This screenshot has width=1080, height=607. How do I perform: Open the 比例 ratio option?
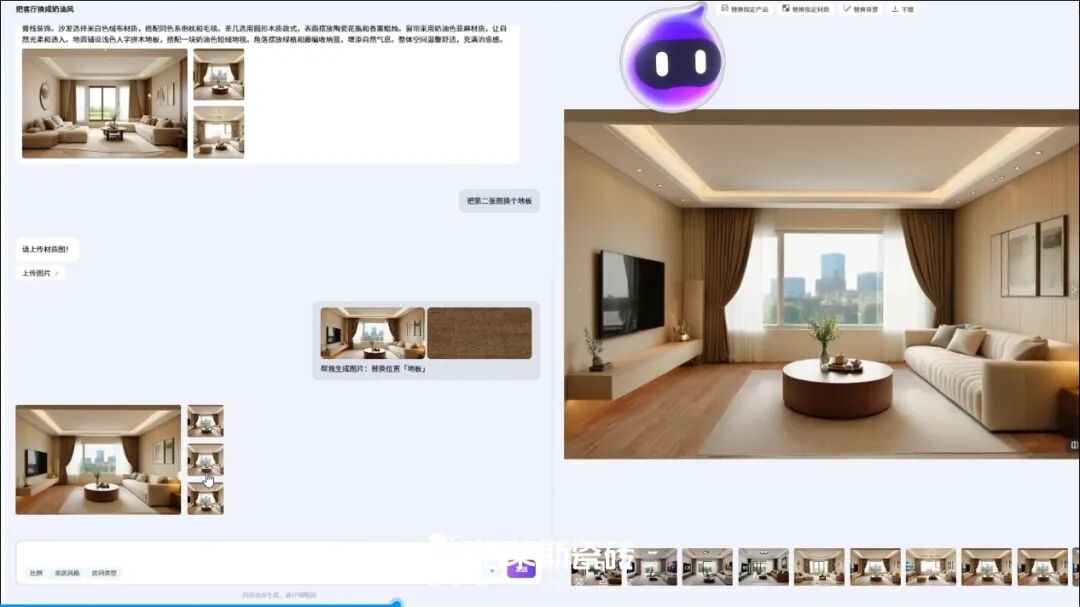point(36,573)
